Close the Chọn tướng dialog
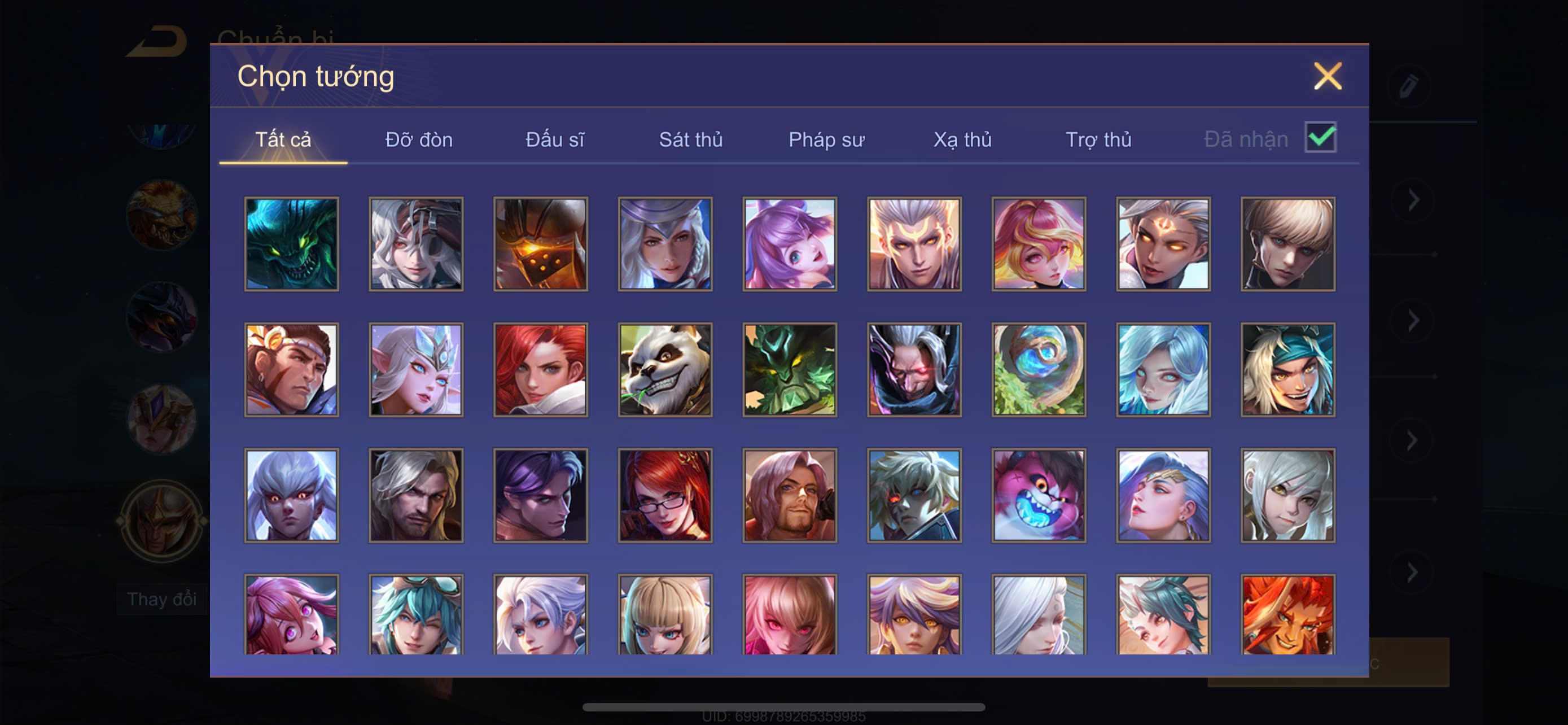 [1328, 76]
